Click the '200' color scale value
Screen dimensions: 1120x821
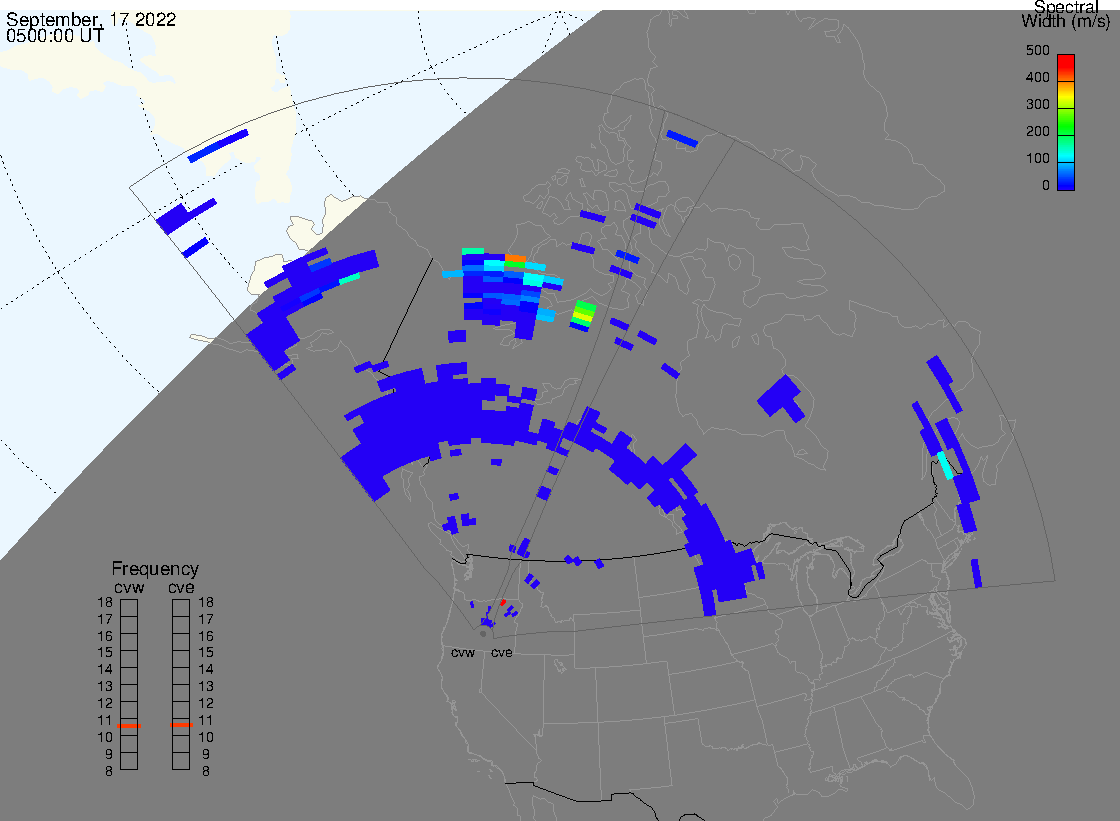(x=1037, y=131)
